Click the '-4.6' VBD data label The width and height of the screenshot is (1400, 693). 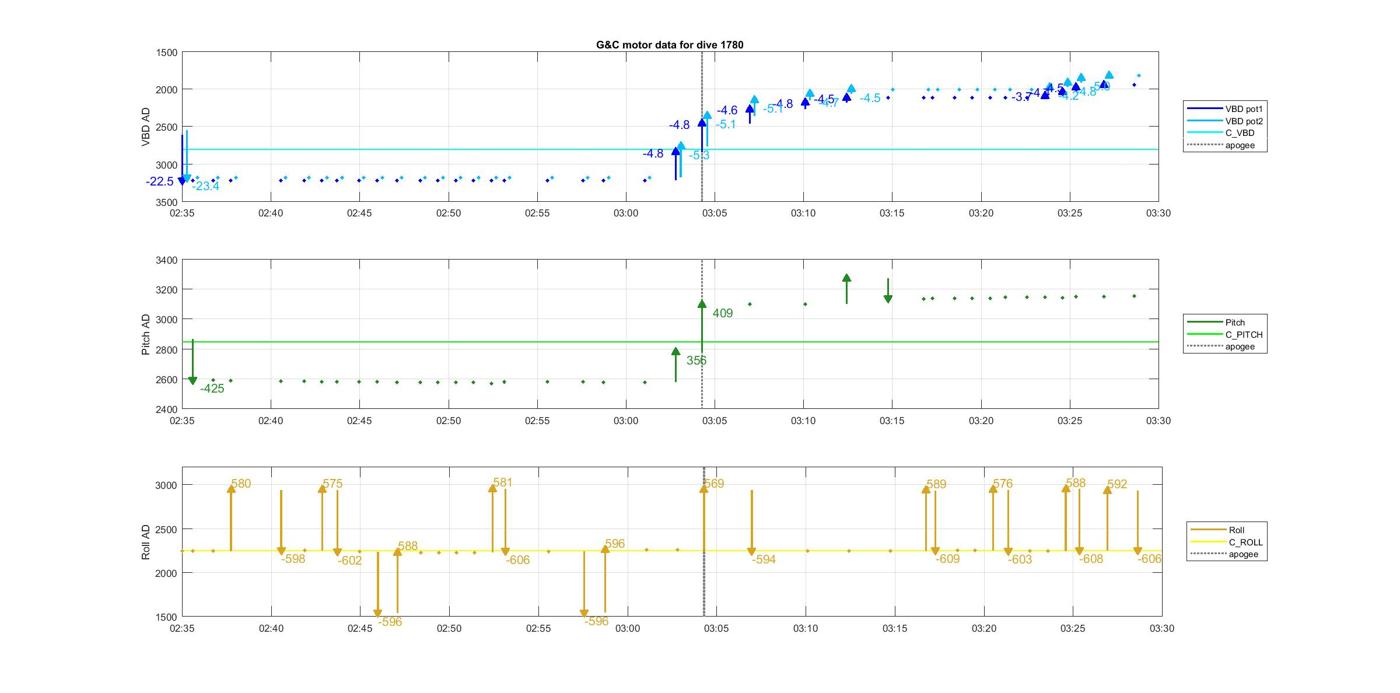click(x=727, y=110)
